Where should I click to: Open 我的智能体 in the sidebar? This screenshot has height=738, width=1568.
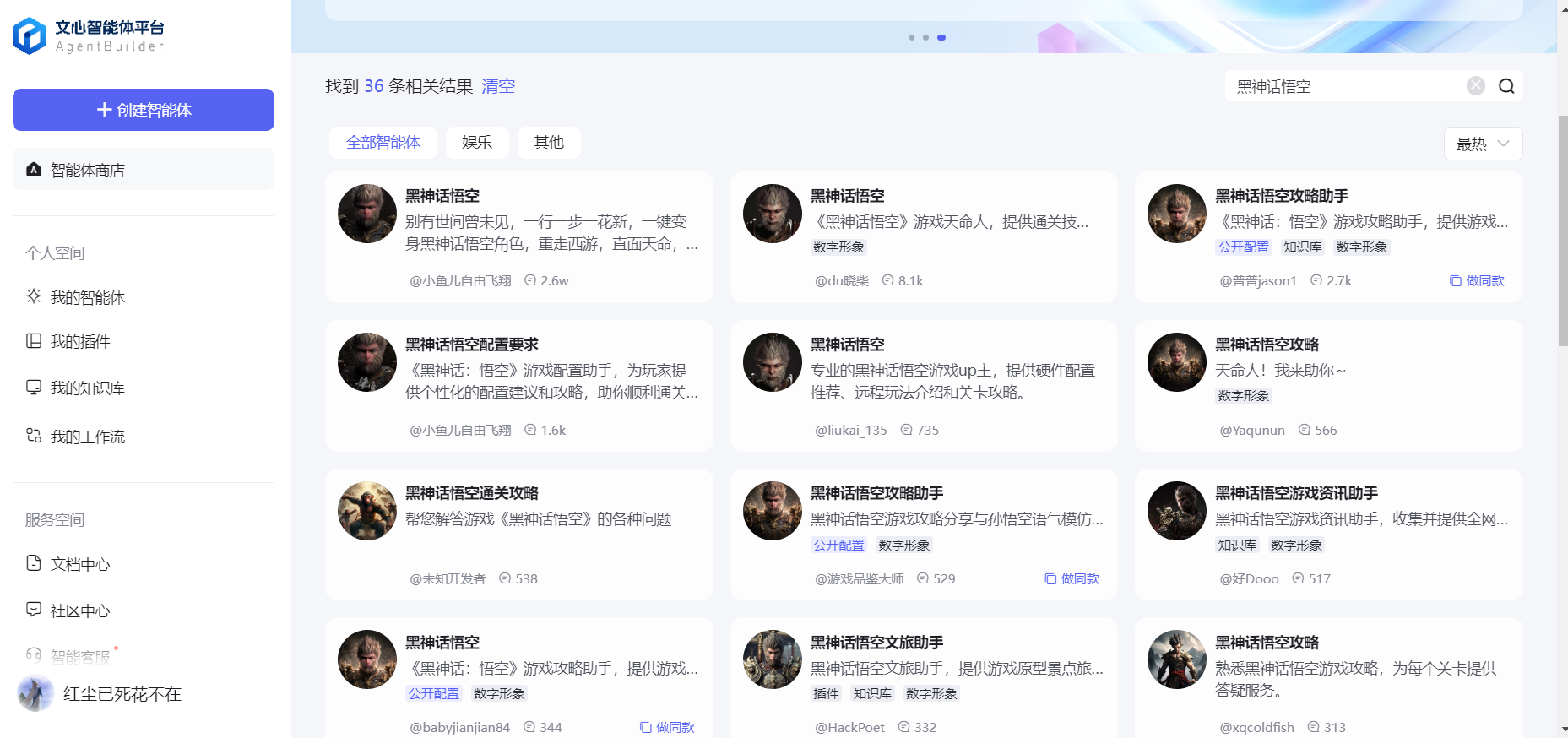coord(87,297)
